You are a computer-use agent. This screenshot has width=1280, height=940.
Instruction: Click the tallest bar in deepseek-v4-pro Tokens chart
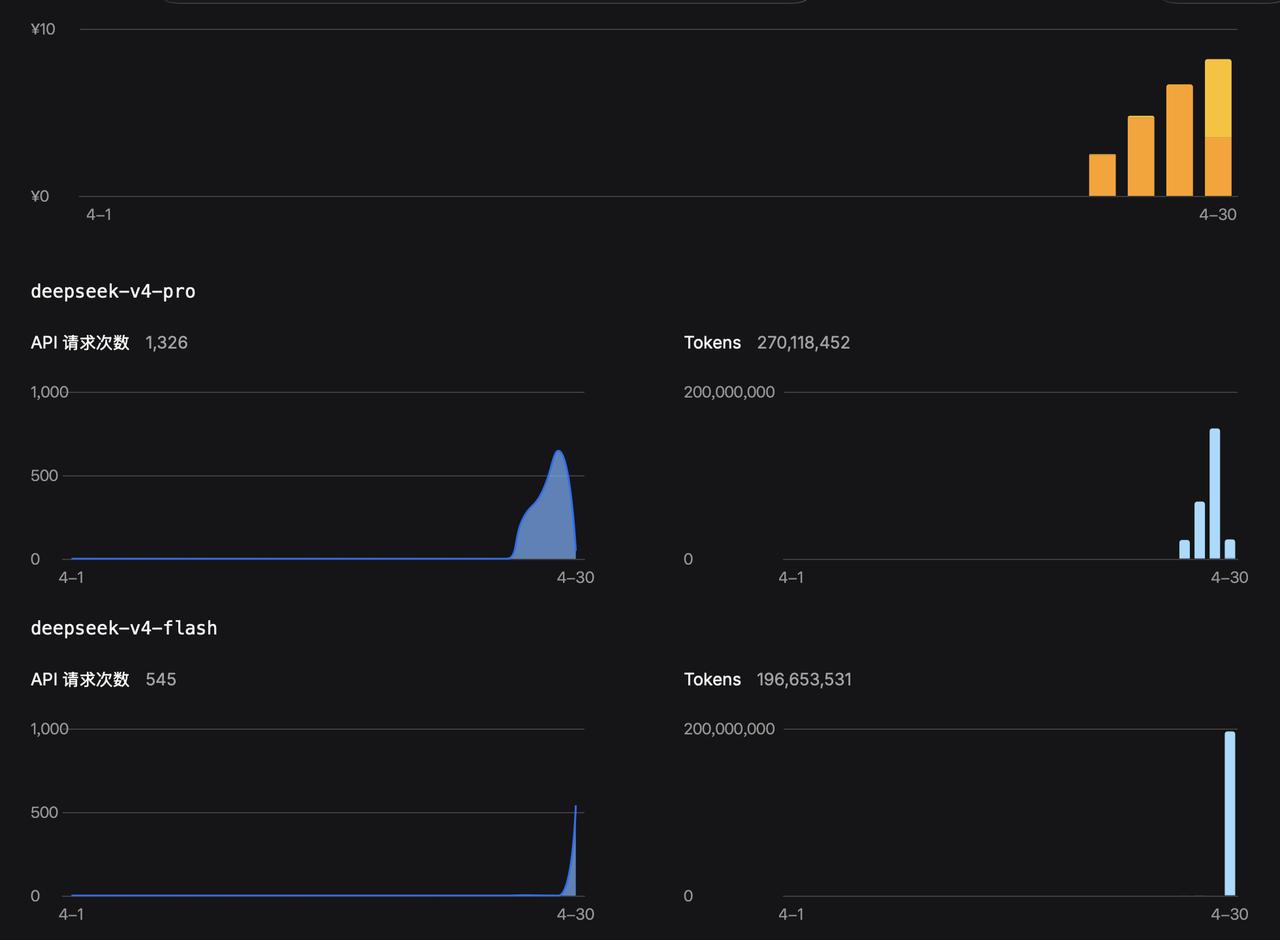1215,493
